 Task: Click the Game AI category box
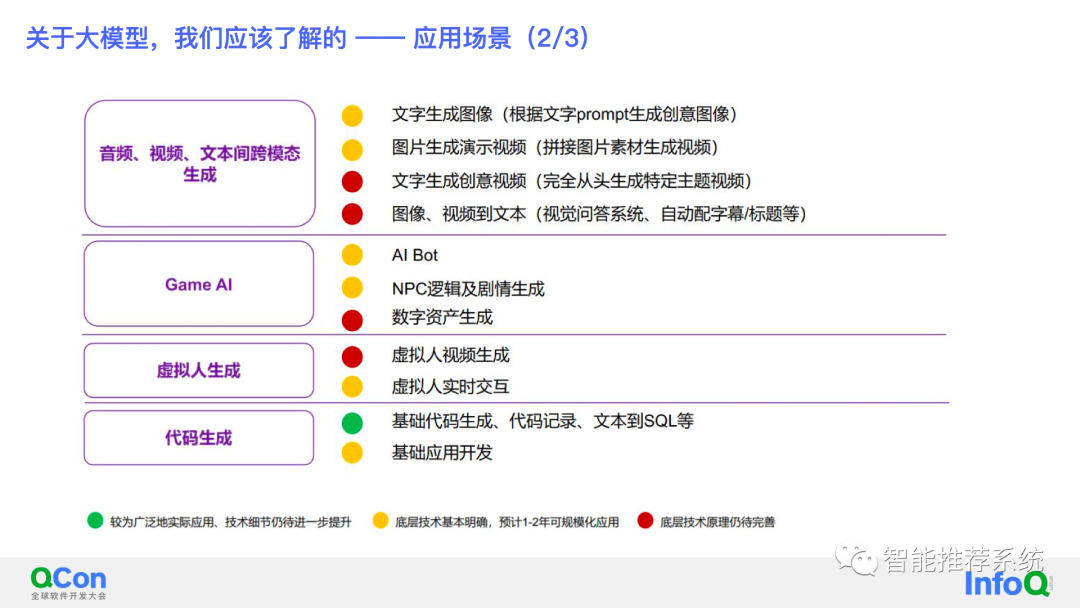point(198,284)
